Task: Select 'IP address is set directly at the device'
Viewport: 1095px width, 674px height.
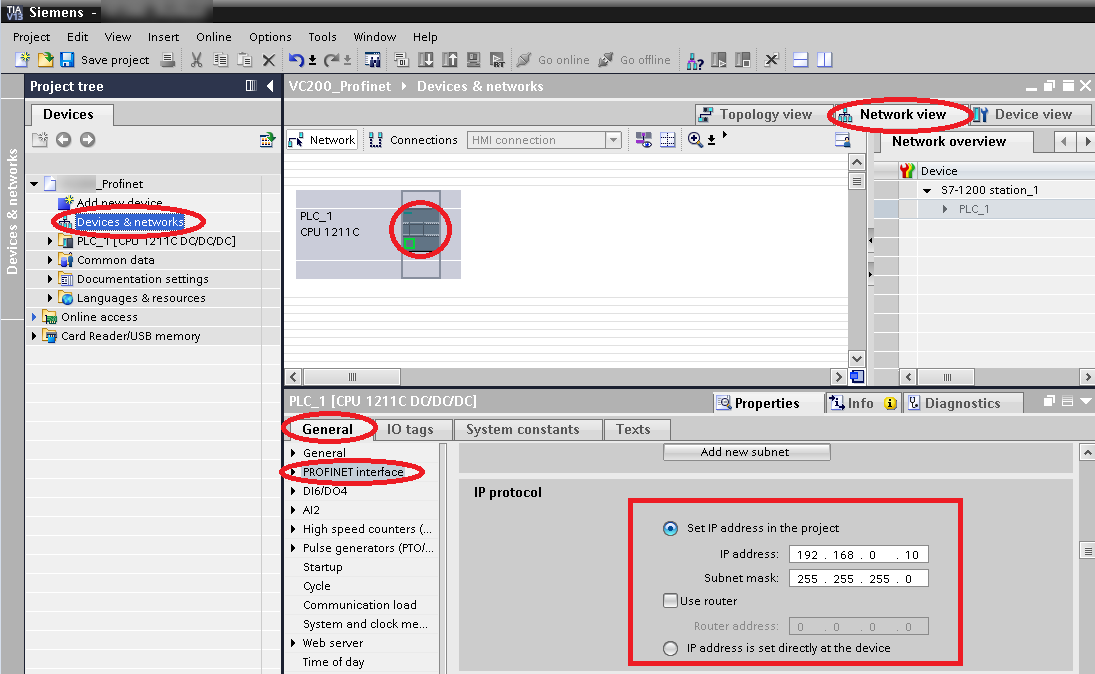Action: (x=670, y=648)
